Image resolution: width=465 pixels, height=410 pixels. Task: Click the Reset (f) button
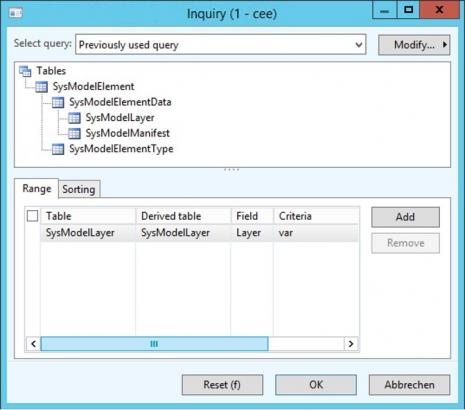[222, 385]
